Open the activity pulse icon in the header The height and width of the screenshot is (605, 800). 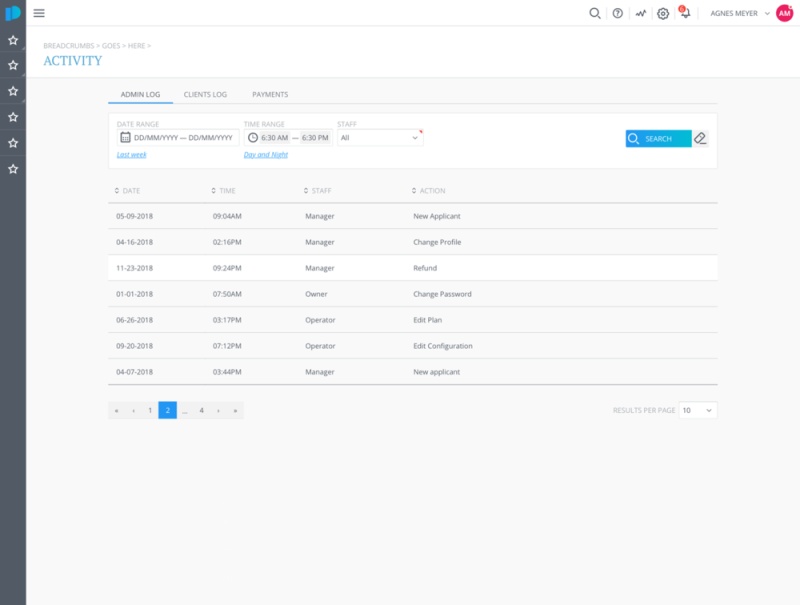tap(640, 13)
